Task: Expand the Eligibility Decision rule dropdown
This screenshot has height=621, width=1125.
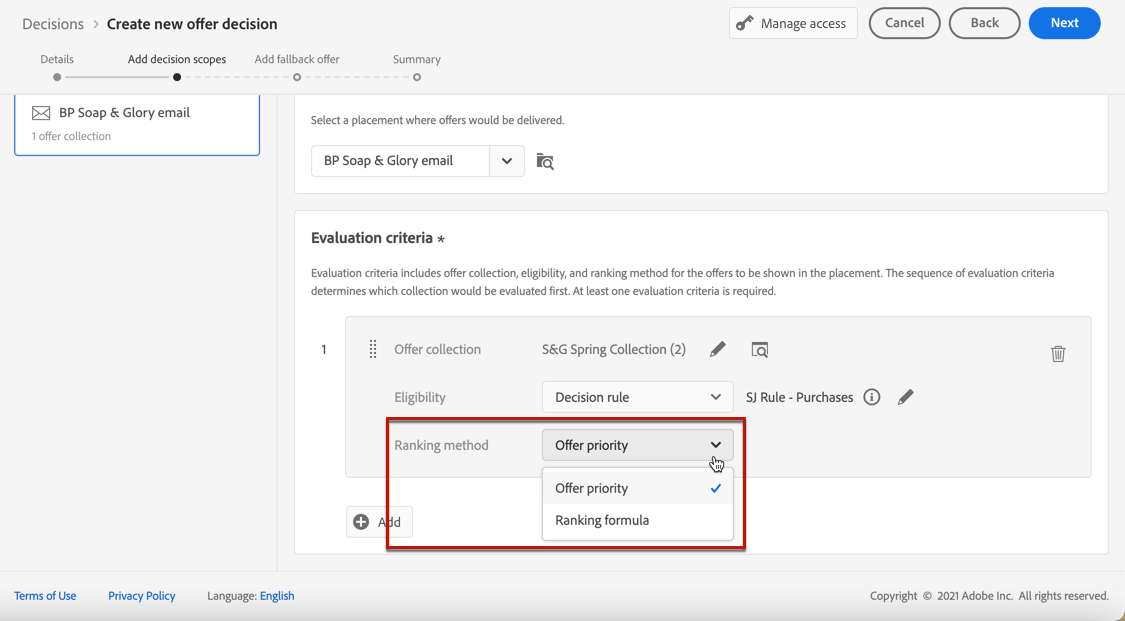Action: click(637, 397)
